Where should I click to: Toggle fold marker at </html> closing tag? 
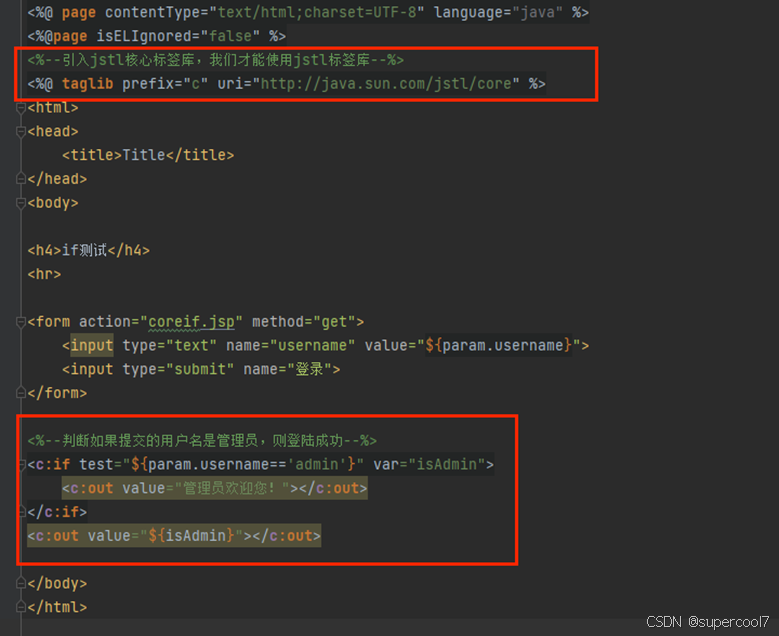pos(20,607)
